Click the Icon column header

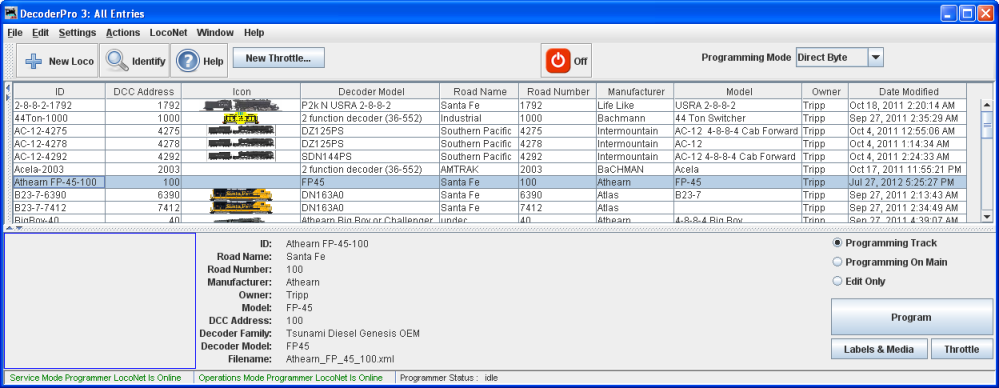click(241, 92)
